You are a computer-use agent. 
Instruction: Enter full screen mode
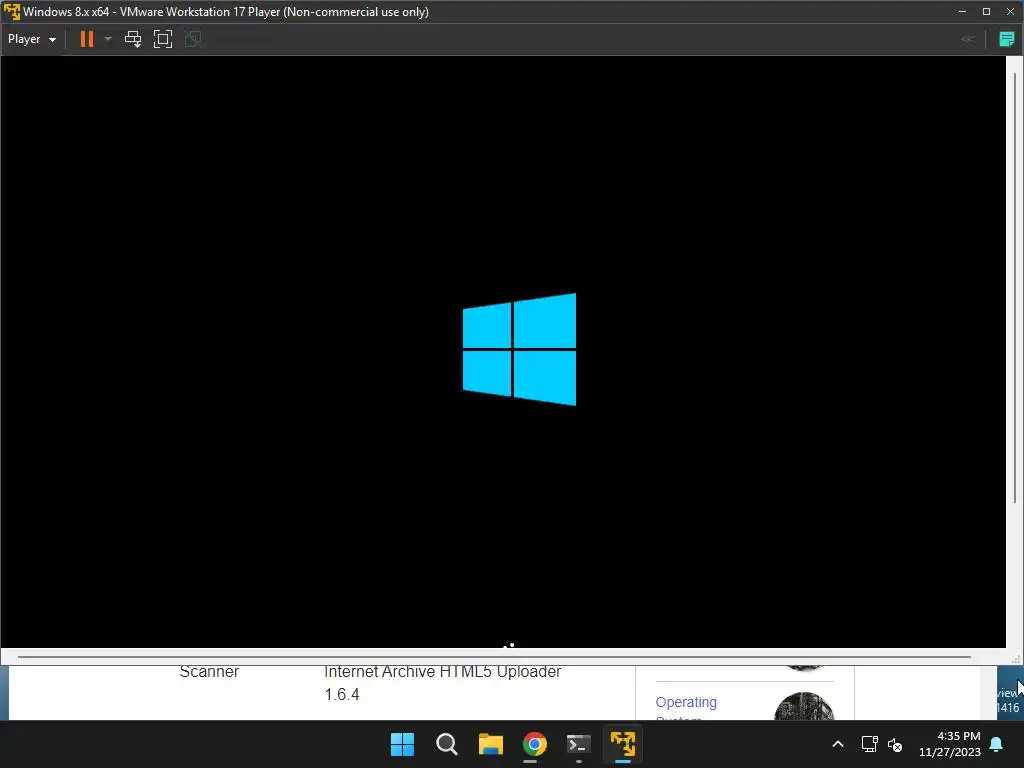(x=163, y=39)
